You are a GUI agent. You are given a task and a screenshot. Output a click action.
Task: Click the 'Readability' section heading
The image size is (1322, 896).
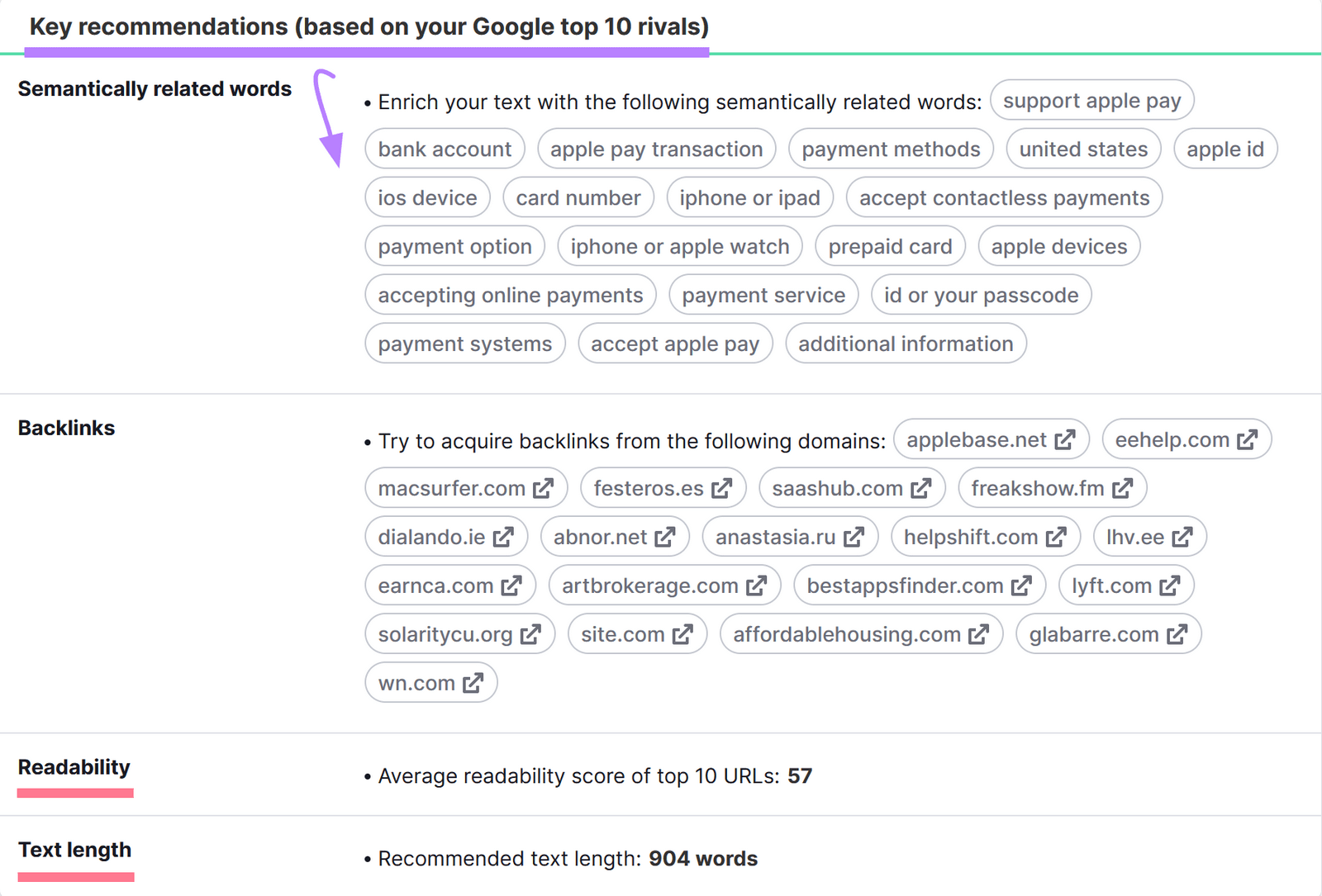coord(74,767)
